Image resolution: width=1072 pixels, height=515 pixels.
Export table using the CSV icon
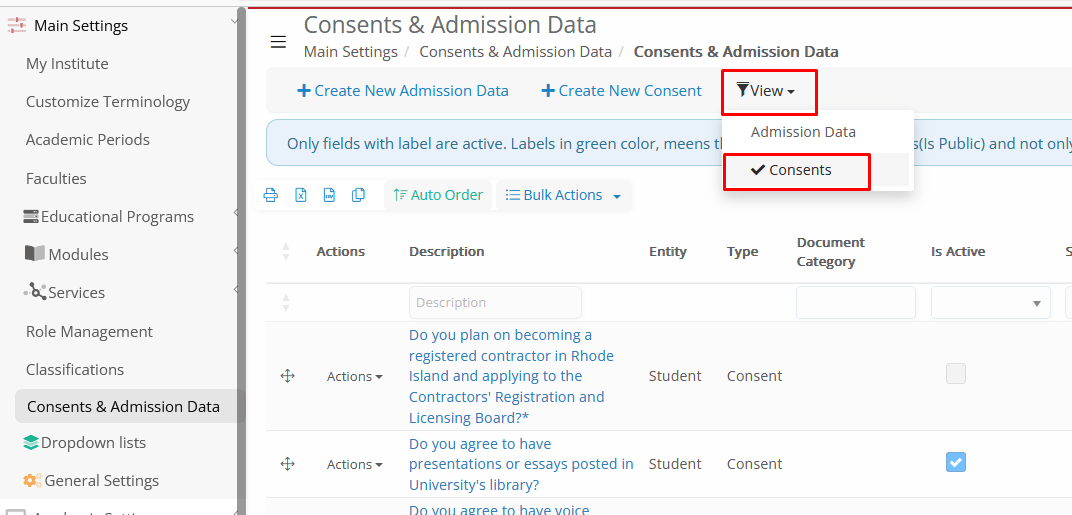point(329,195)
